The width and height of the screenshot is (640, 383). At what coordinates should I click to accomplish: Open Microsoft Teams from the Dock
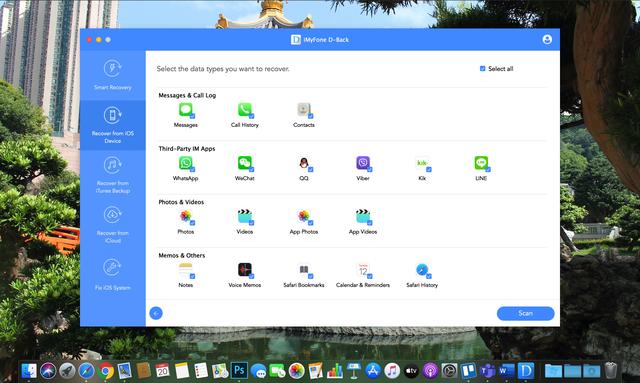(x=487, y=371)
